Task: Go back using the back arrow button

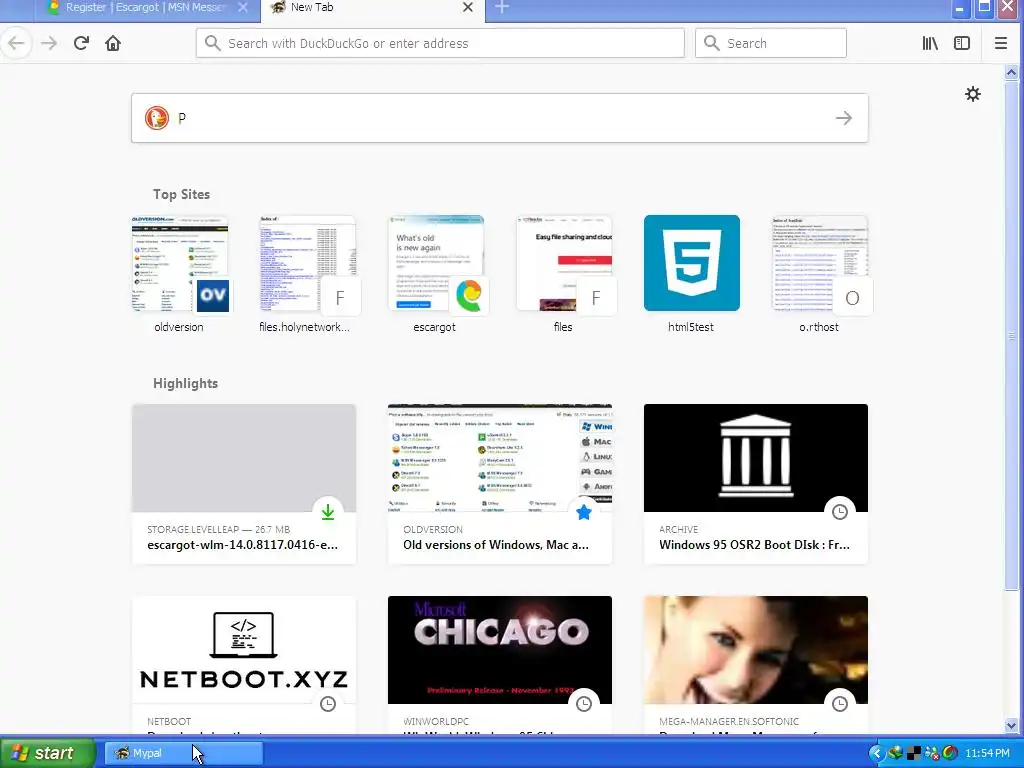Action: coord(16,43)
